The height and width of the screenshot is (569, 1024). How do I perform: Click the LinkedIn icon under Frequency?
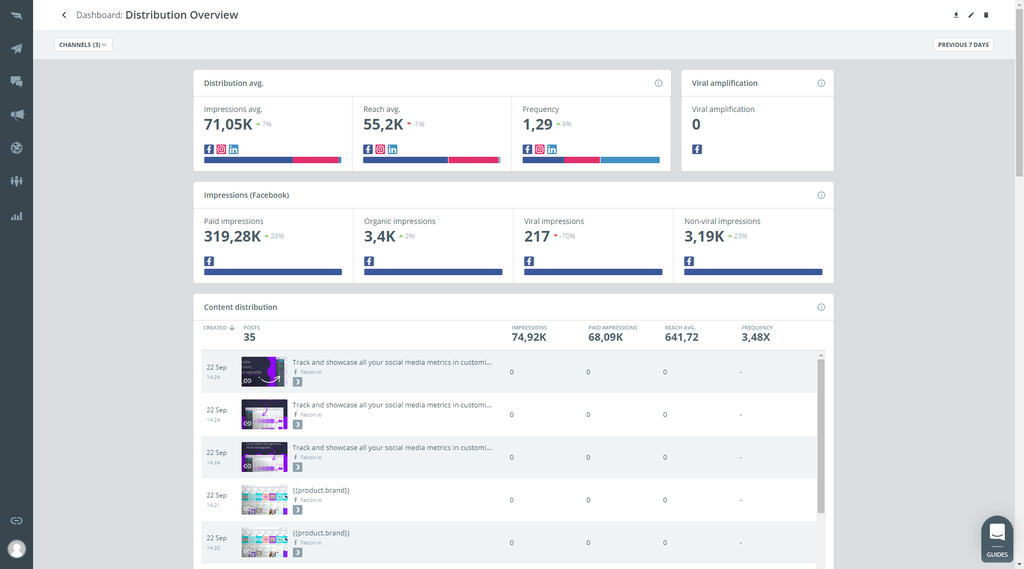tap(553, 149)
